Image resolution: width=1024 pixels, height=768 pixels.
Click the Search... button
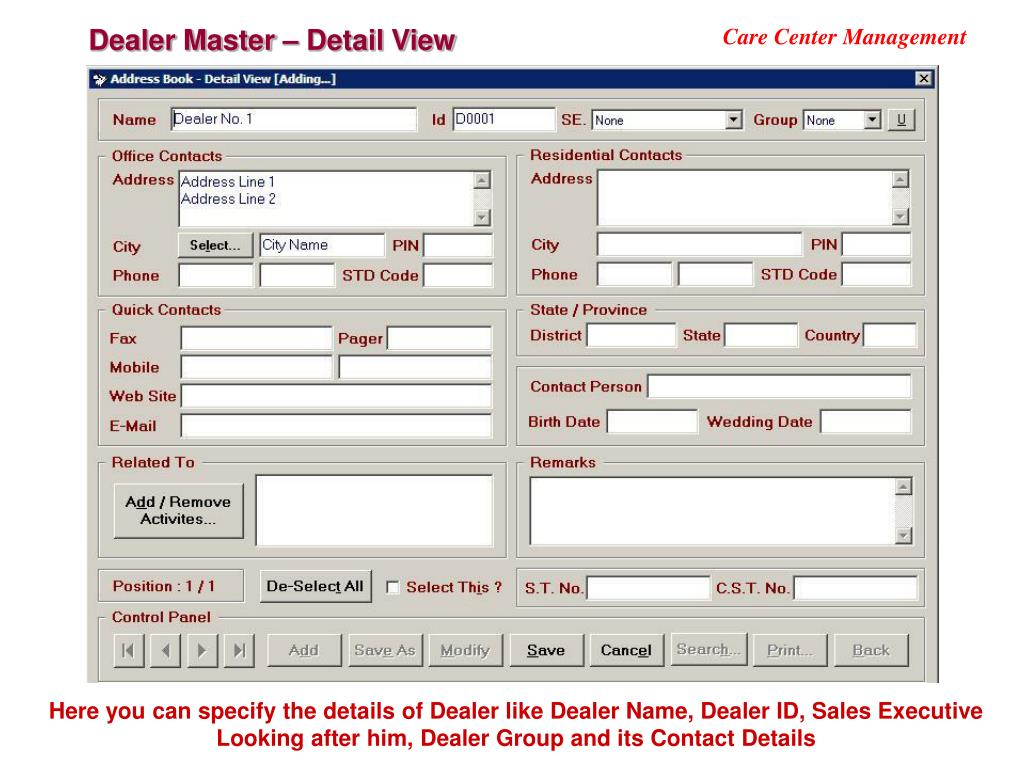(709, 650)
